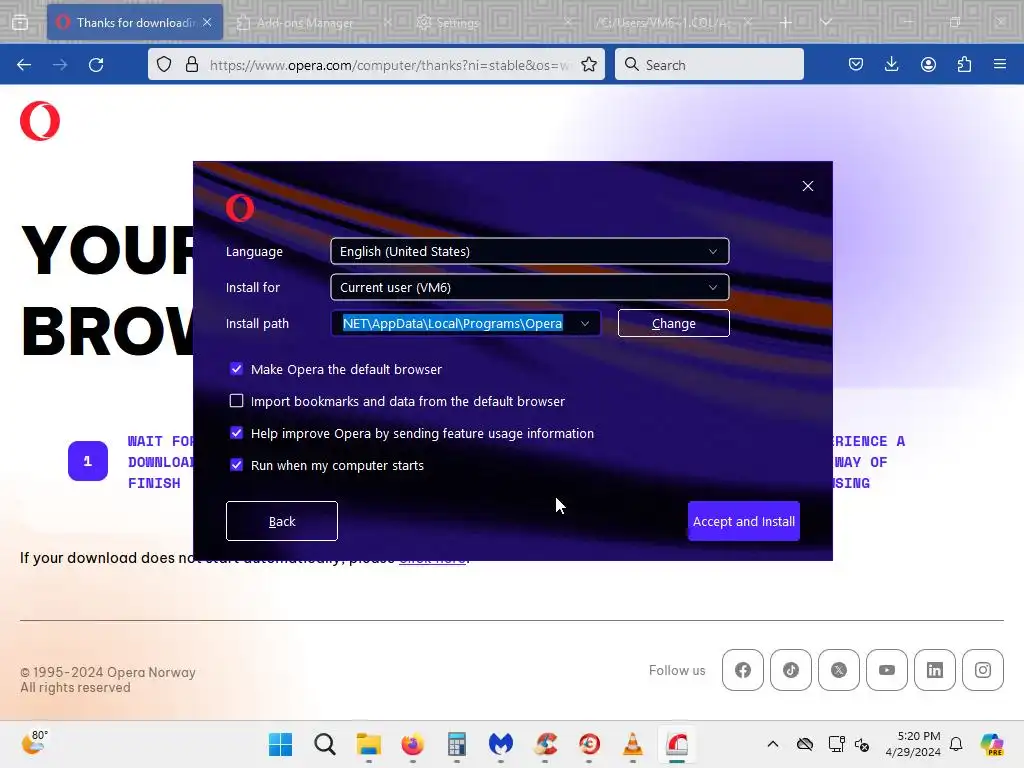This screenshot has width=1024, height=768.
Task: Open a new tab with the plus icon
Action: pyautogui.click(x=786, y=23)
